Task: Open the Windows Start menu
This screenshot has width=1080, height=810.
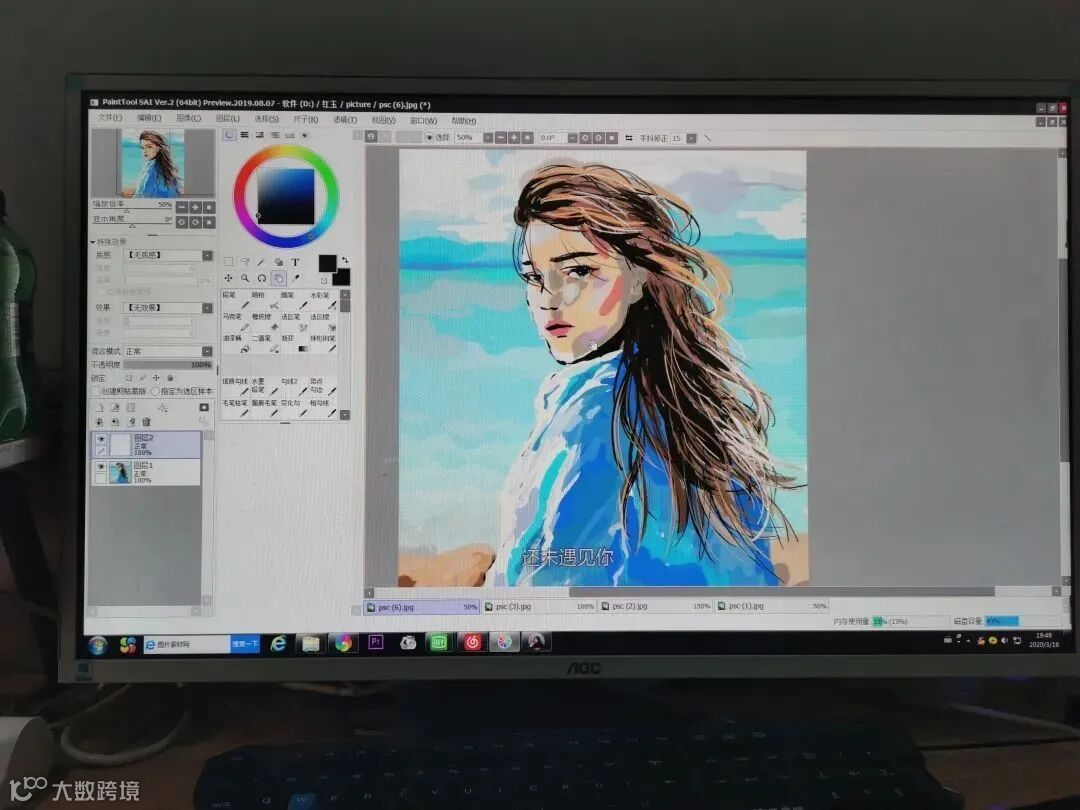Action: click(98, 645)
